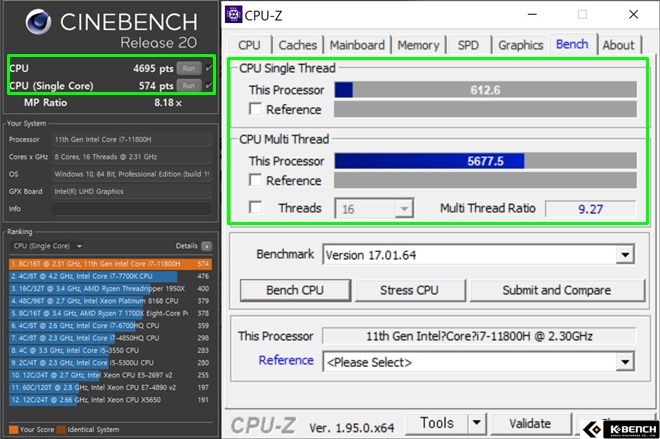Click the multi thread Reference bar

coord(485,180)
